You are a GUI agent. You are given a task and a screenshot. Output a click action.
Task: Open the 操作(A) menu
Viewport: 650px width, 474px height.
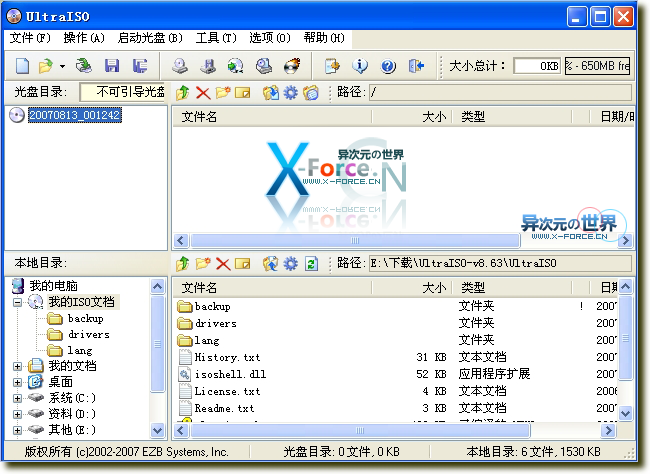[x=84, y=38]
